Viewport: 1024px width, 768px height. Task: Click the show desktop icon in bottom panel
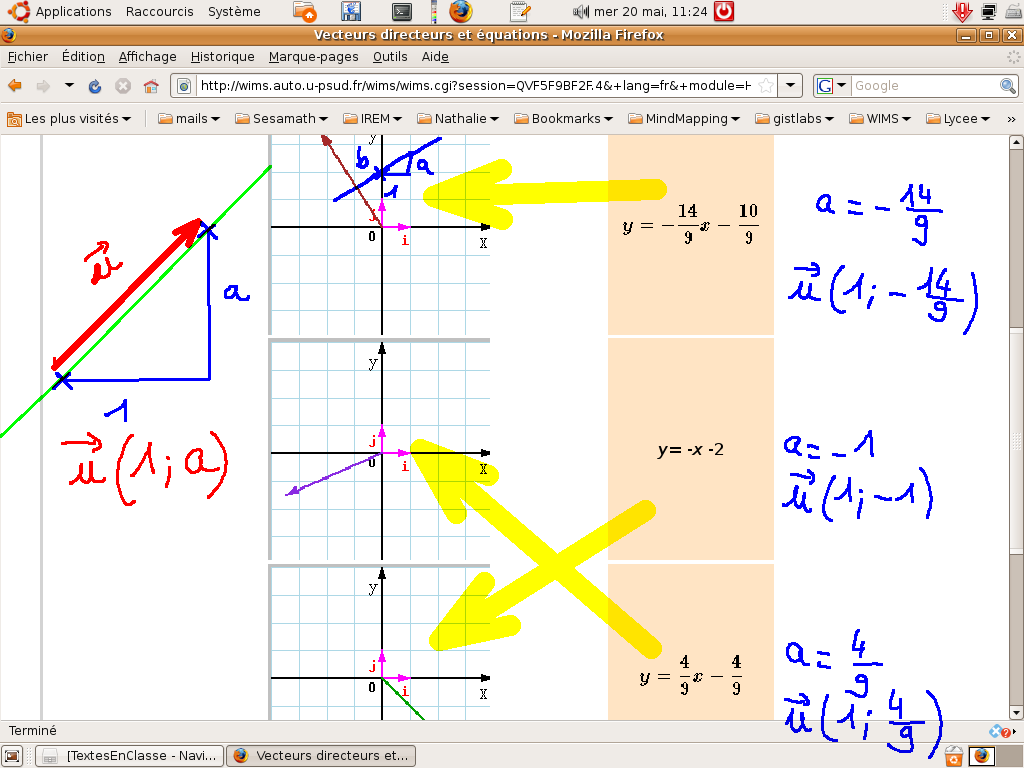(12, 756)
